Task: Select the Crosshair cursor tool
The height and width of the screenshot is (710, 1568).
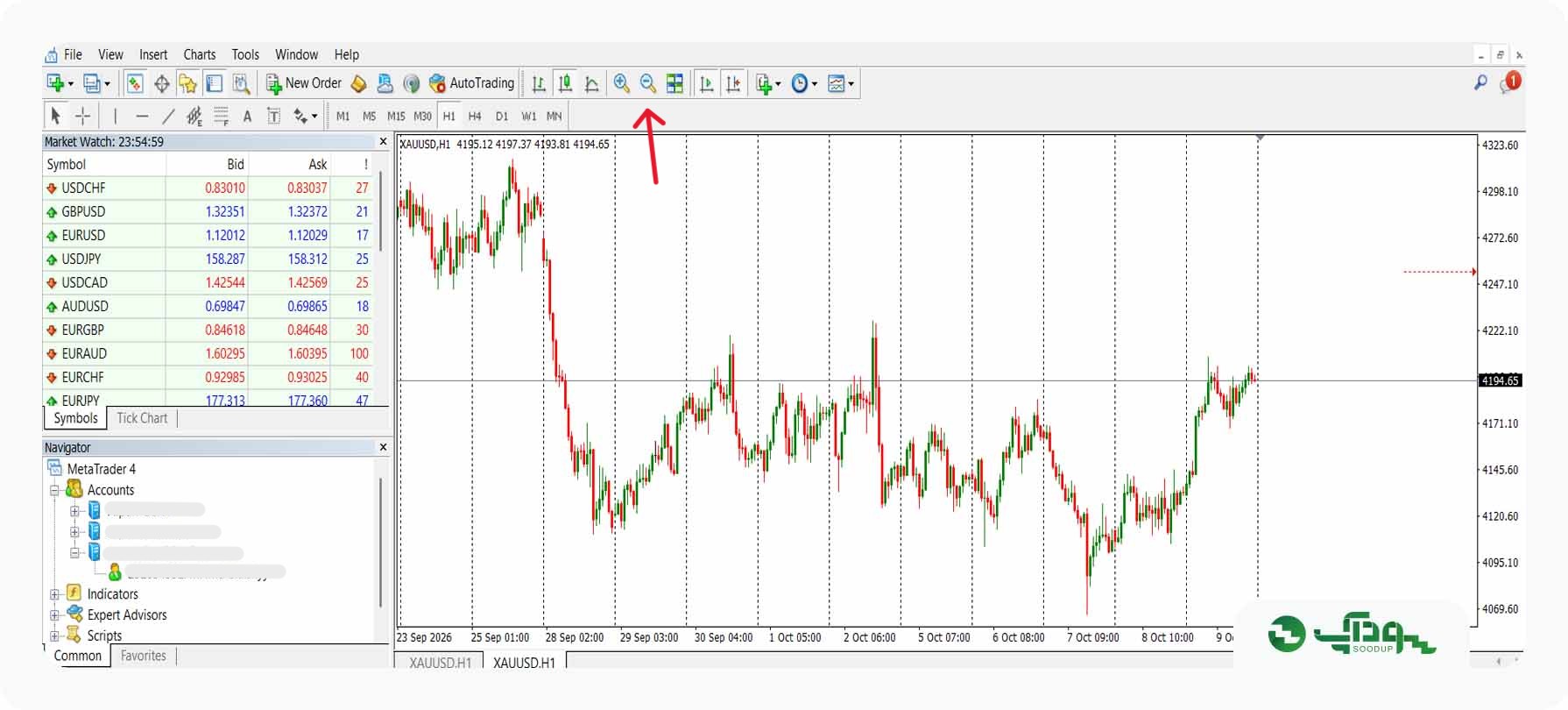Action: 82,116
